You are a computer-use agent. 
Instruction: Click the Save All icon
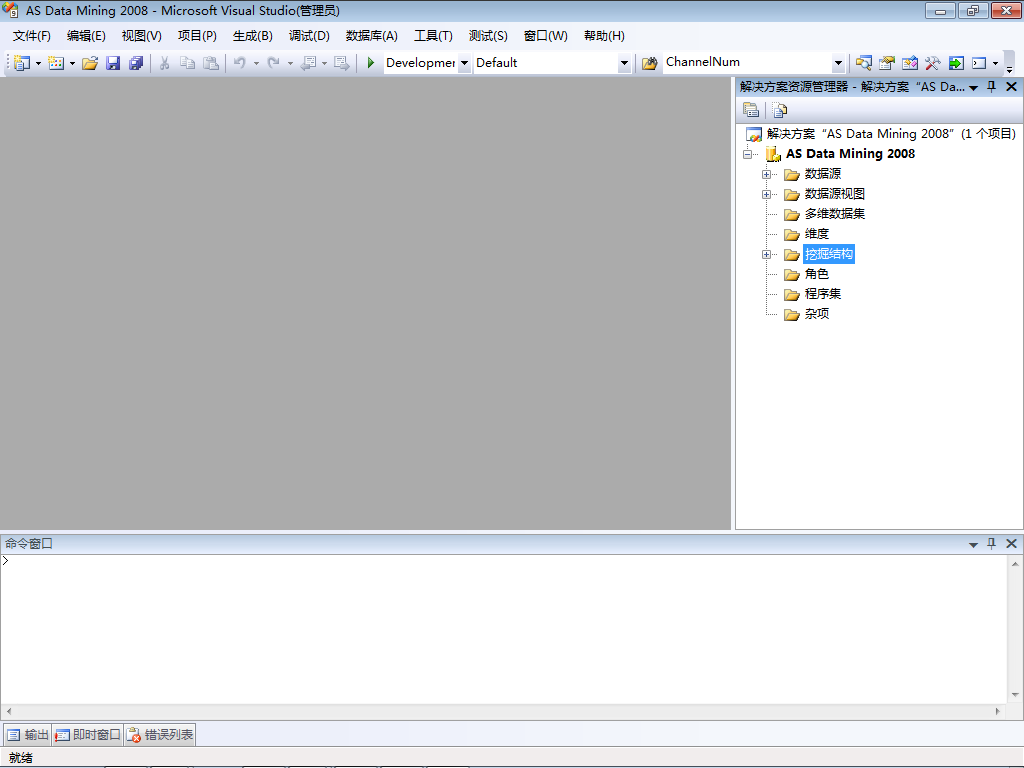[x=136, y=63]
